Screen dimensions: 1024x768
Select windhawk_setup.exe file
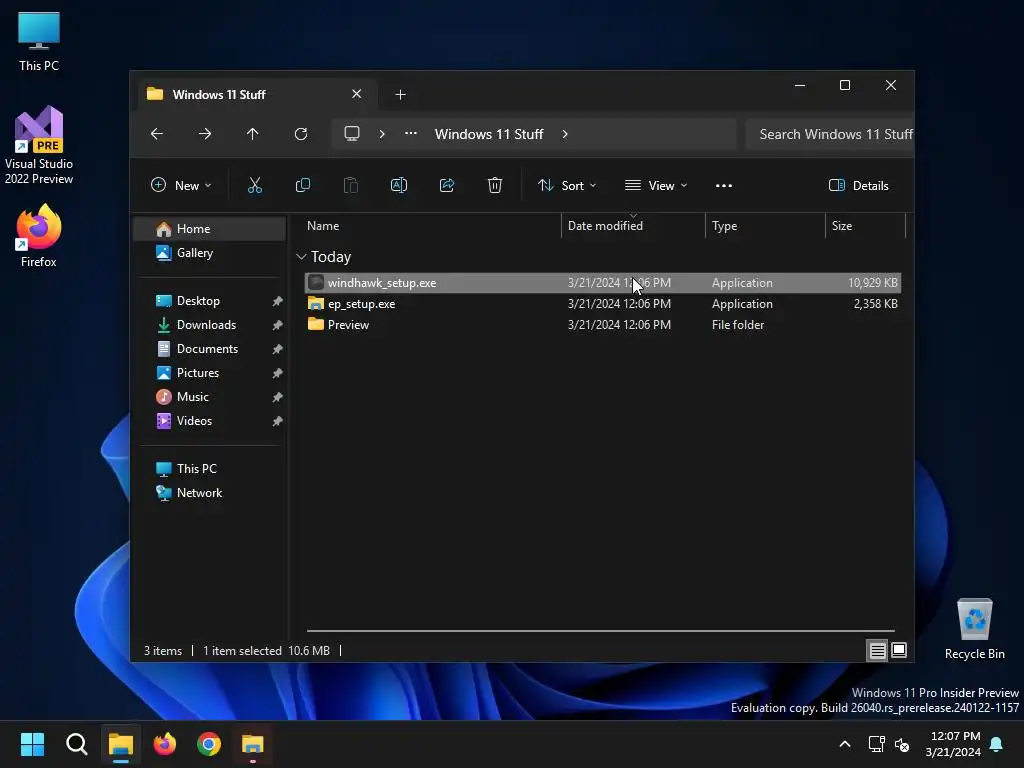coord(603,283)
